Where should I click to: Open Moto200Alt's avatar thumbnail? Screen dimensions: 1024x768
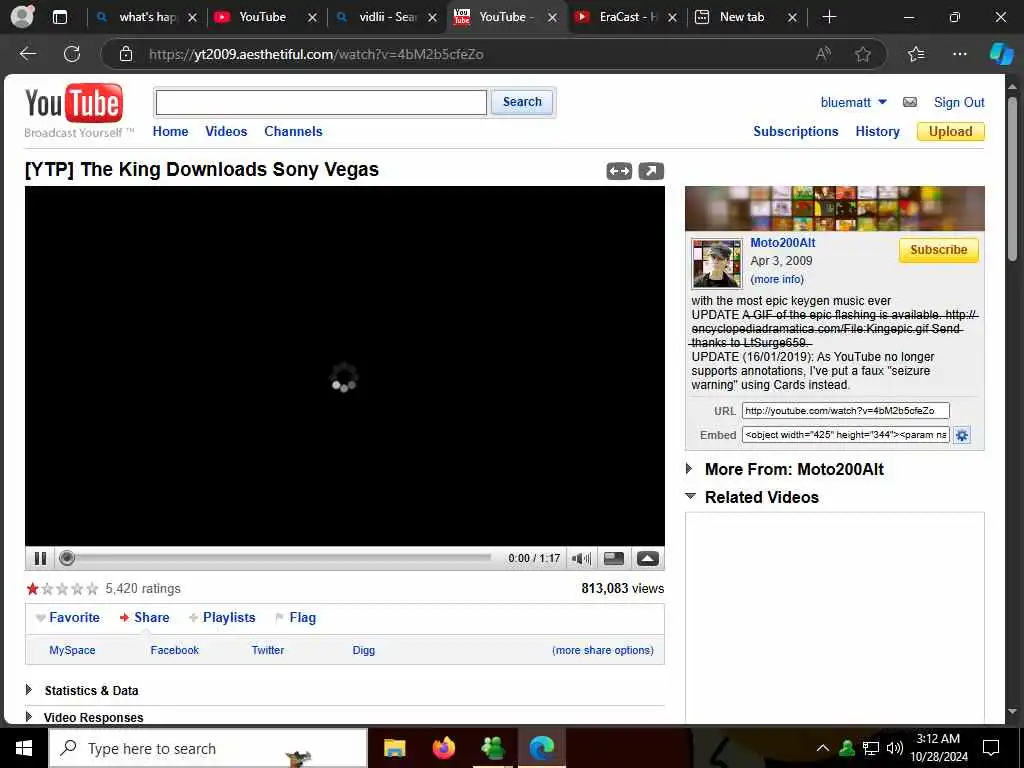(716, 263)
